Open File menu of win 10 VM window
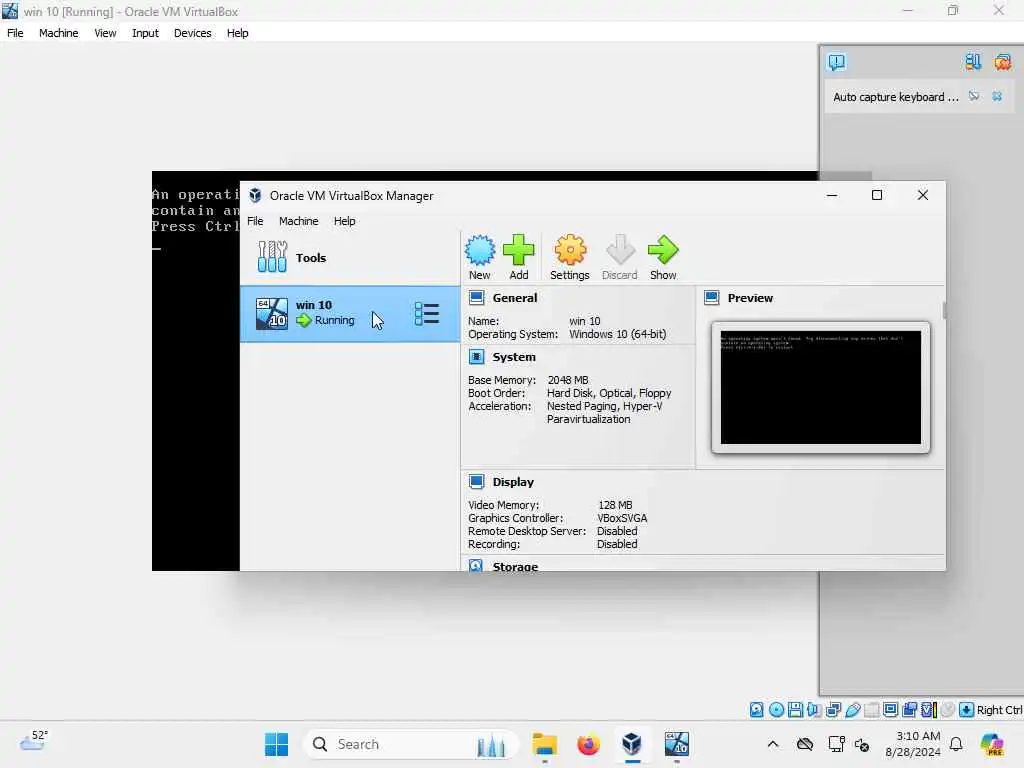Image resolution: width=1024 pixels, height=768 pixels. pyautogui.click(x=15, y=33)
